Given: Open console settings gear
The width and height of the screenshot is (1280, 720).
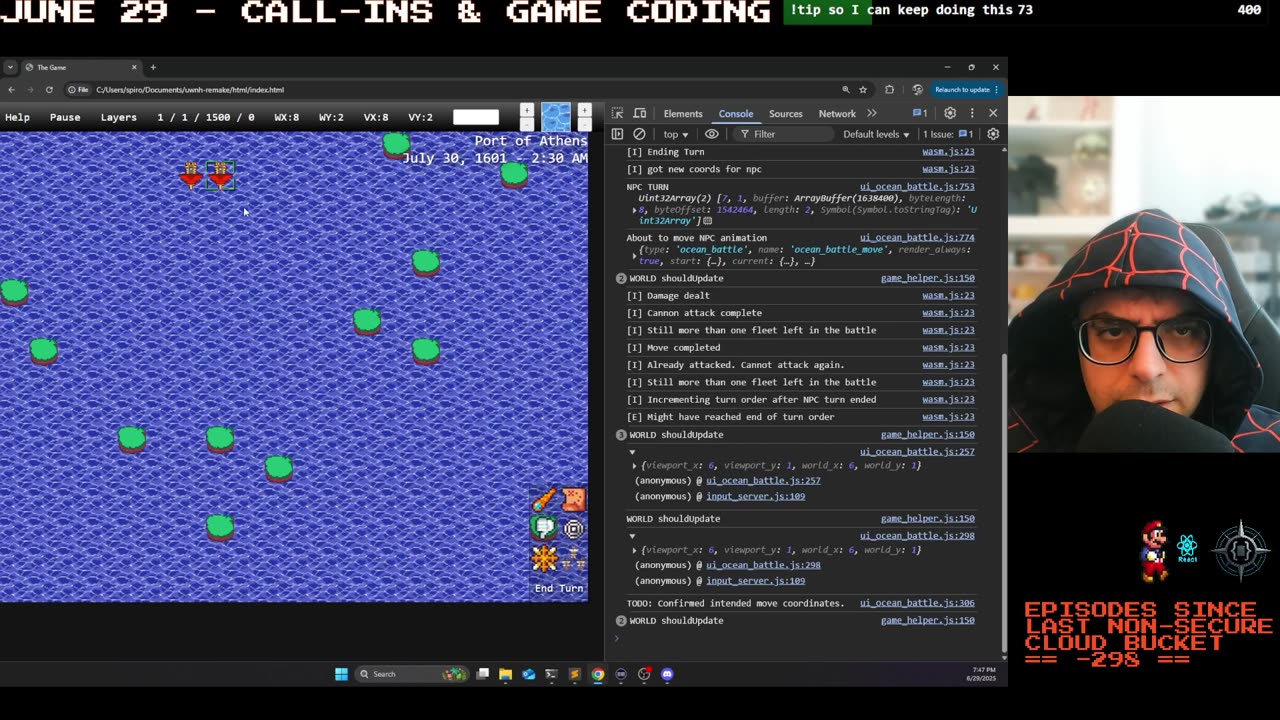Looking at the screenshot, I should [993, 134].
